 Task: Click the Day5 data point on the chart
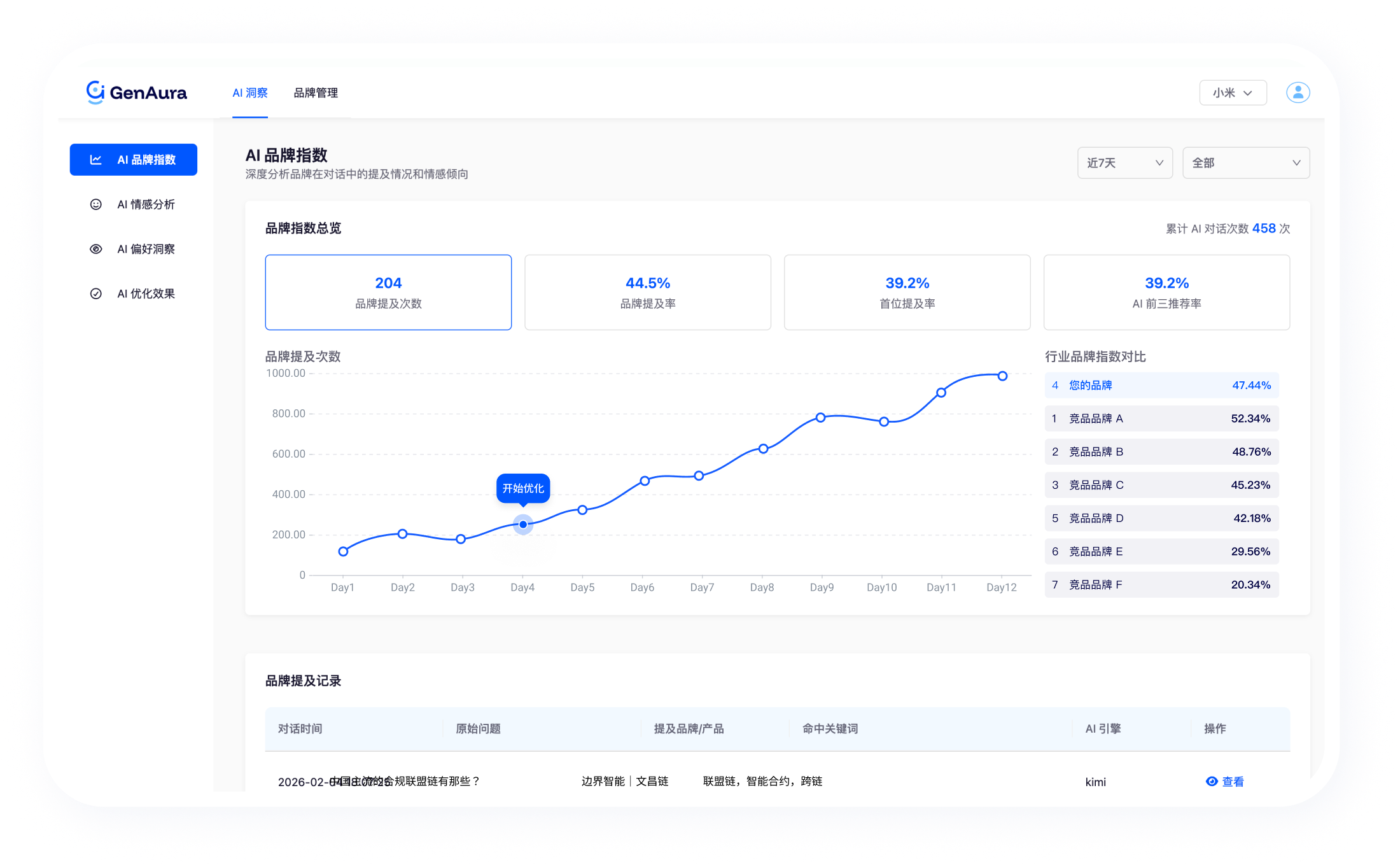[582, 510]
